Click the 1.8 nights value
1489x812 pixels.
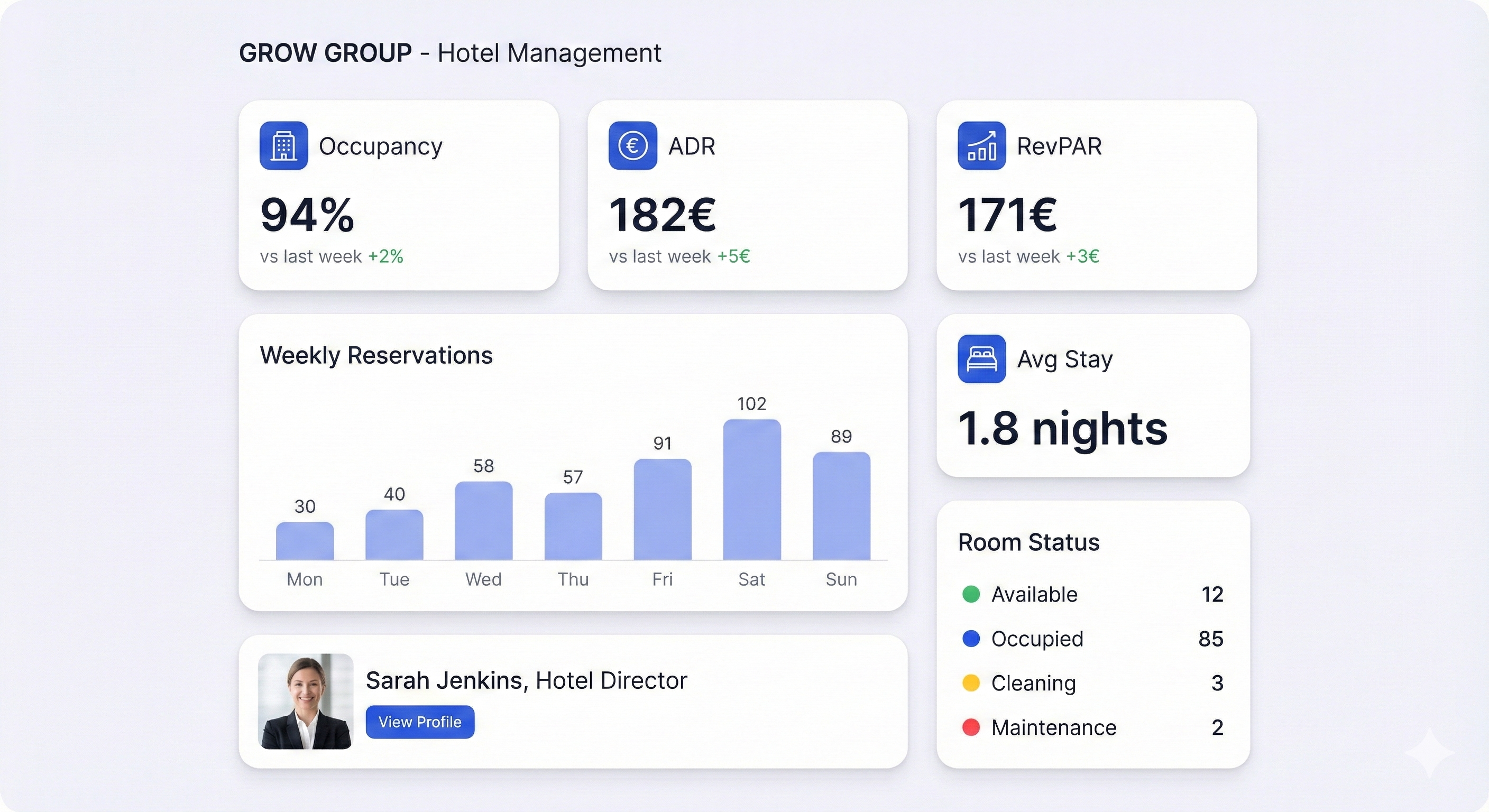coord(1062,429)
